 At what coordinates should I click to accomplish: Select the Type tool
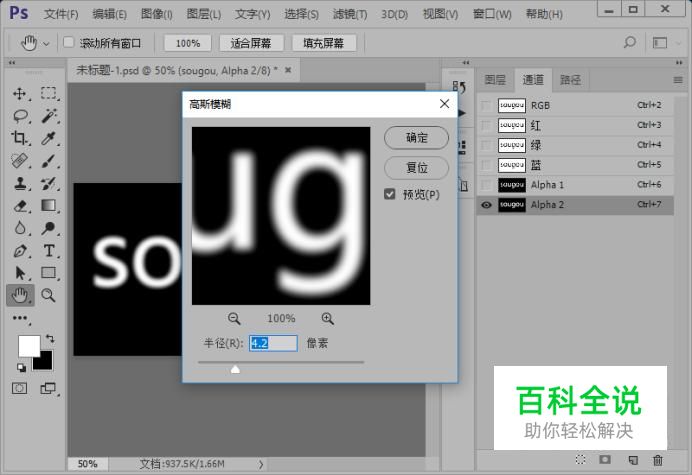49,251
